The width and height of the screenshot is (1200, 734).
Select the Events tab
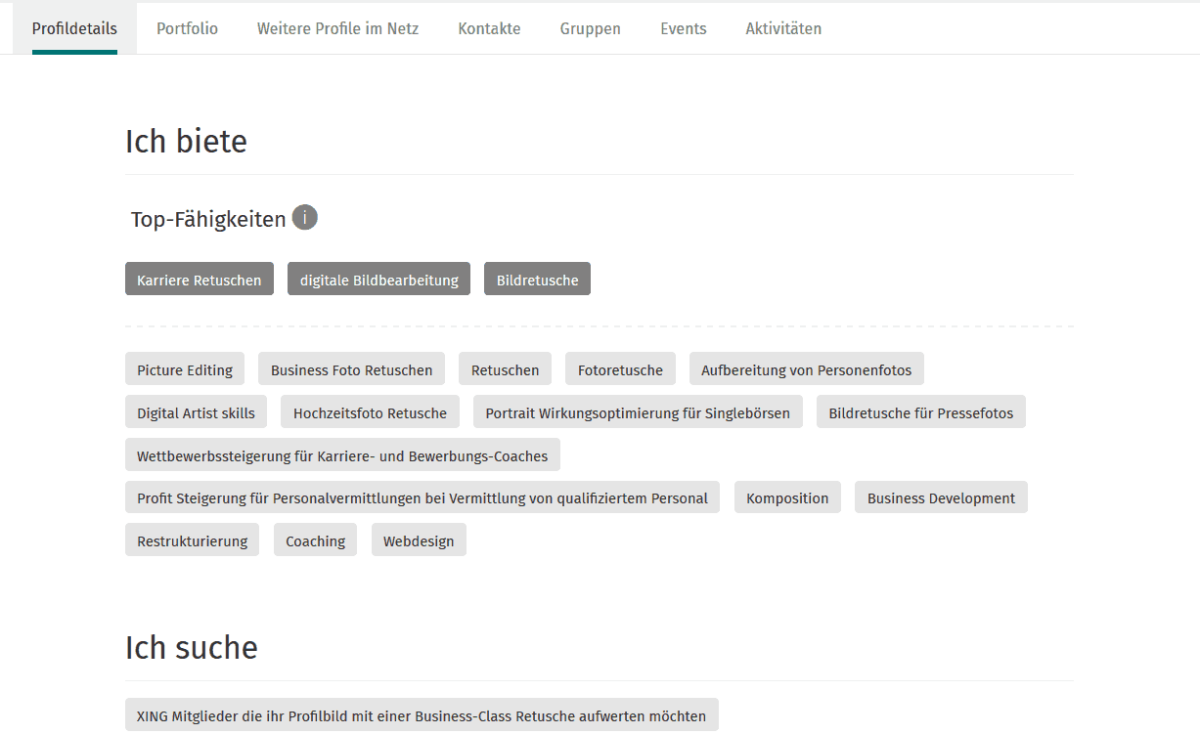click(x=683, y=29)
